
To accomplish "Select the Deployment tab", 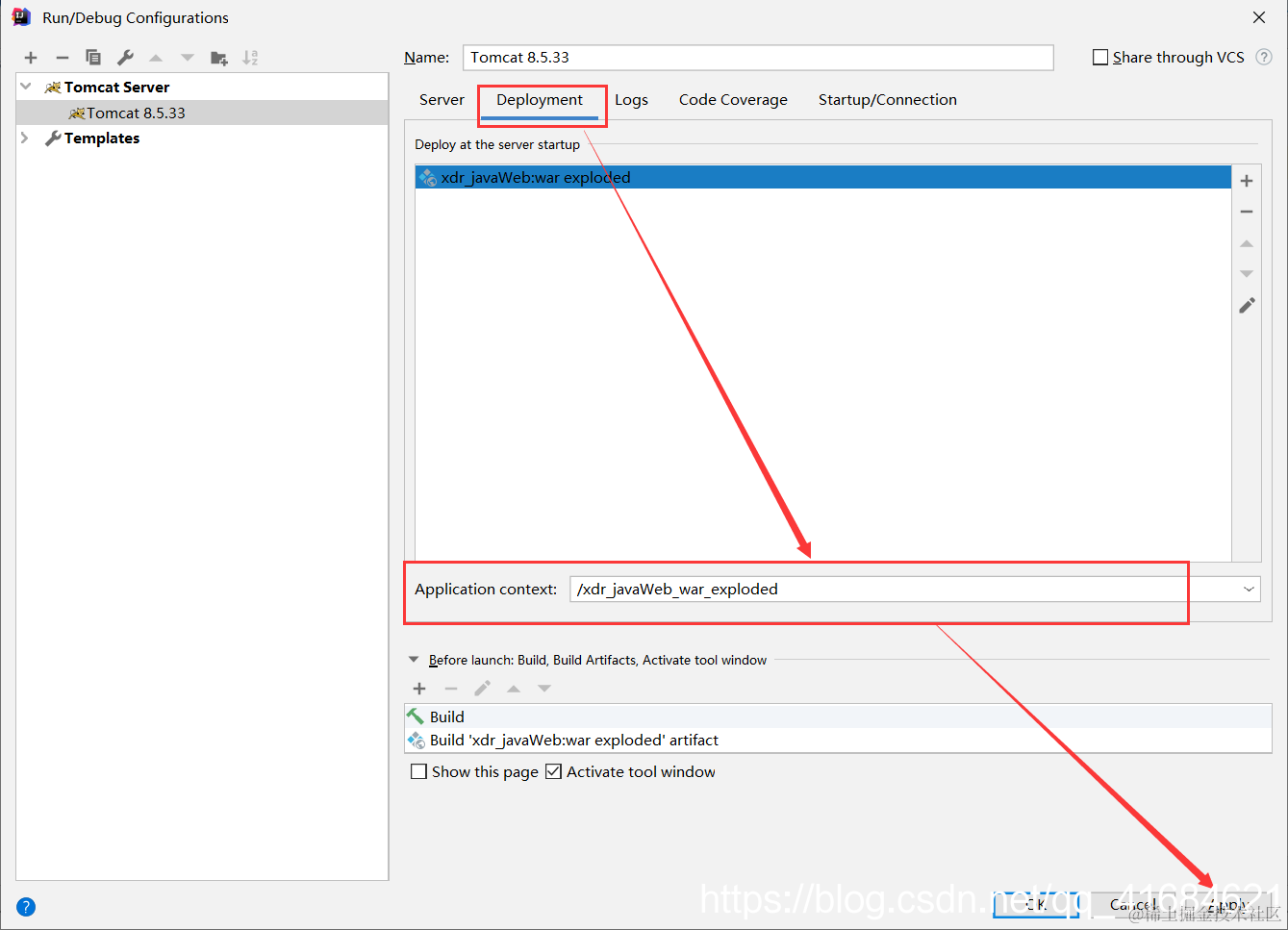I will (x=540, y=100).
